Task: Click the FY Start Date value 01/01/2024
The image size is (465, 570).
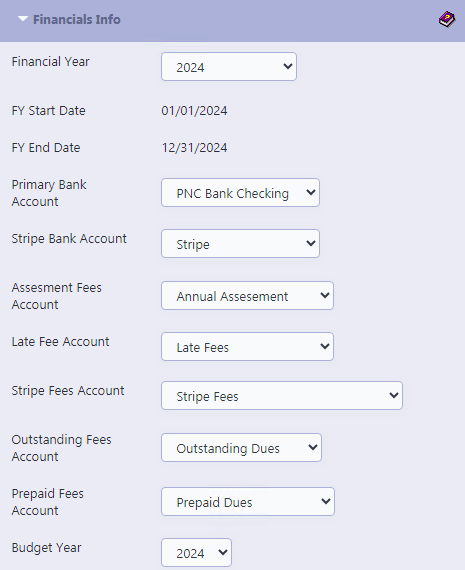Action: [195, 111]
